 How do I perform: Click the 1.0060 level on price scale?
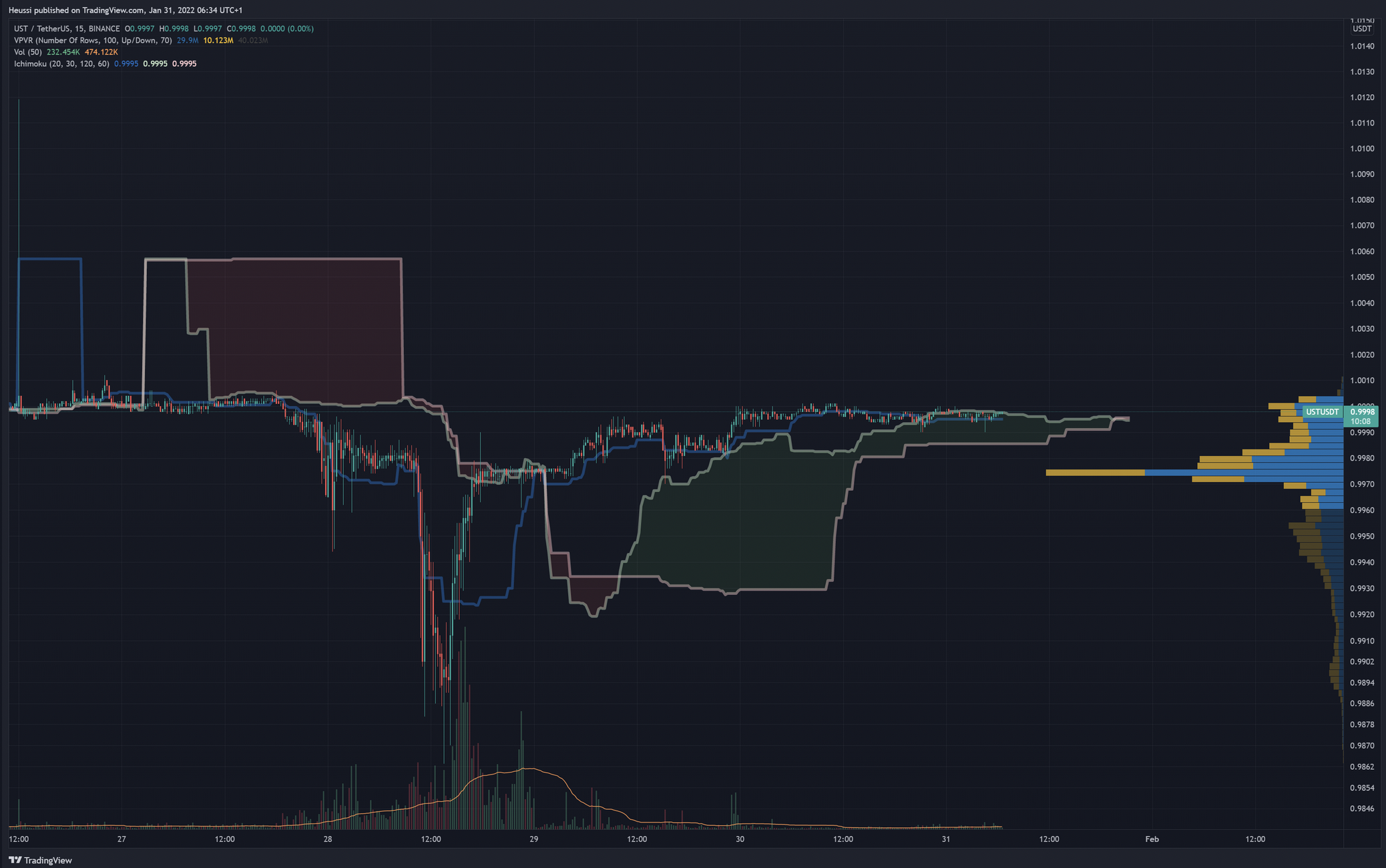1362,252
